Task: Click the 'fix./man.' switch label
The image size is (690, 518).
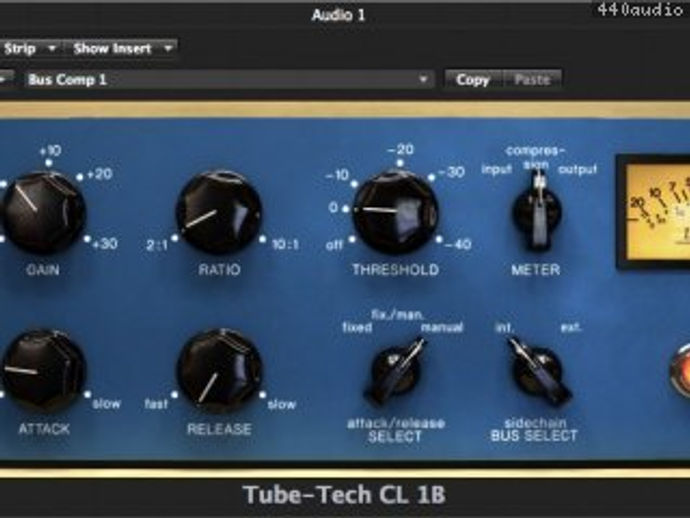Action: 398,315
